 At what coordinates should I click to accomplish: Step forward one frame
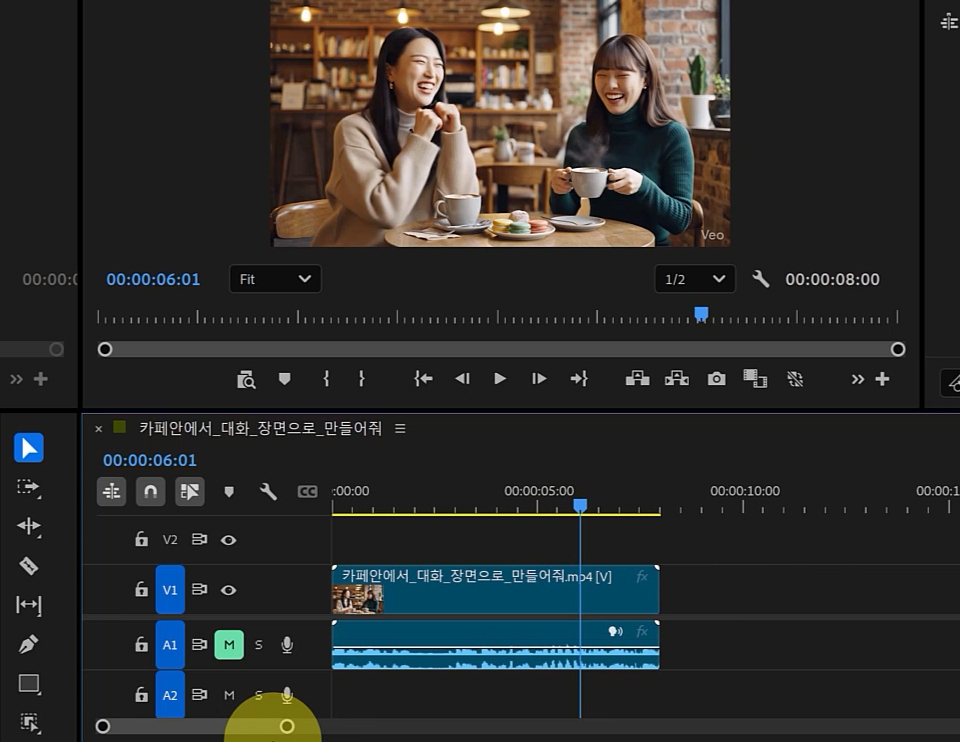(x=539, y=379)
